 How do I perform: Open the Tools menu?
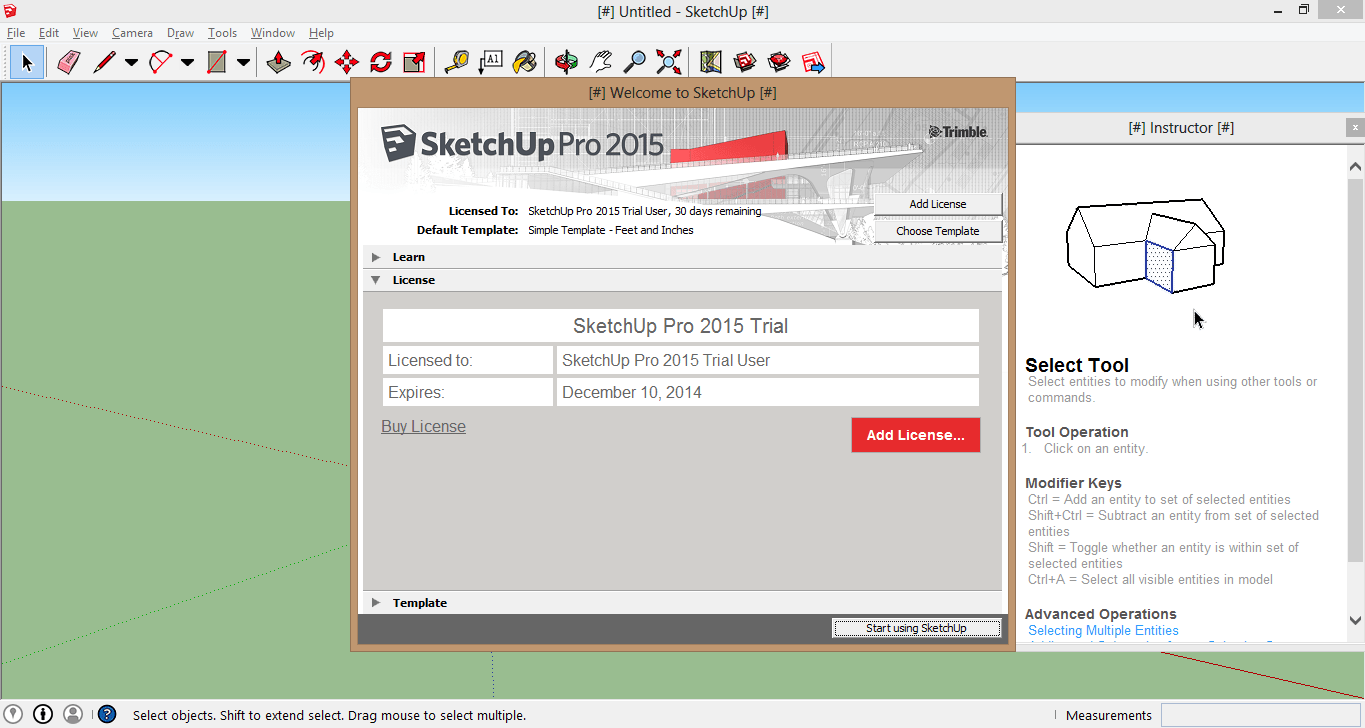click(222, 33)
